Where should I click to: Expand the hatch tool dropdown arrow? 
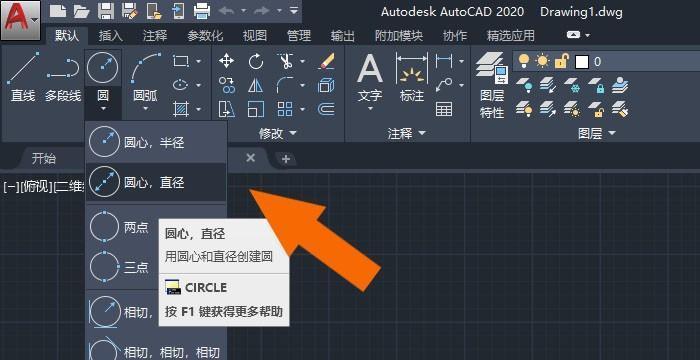199,109
